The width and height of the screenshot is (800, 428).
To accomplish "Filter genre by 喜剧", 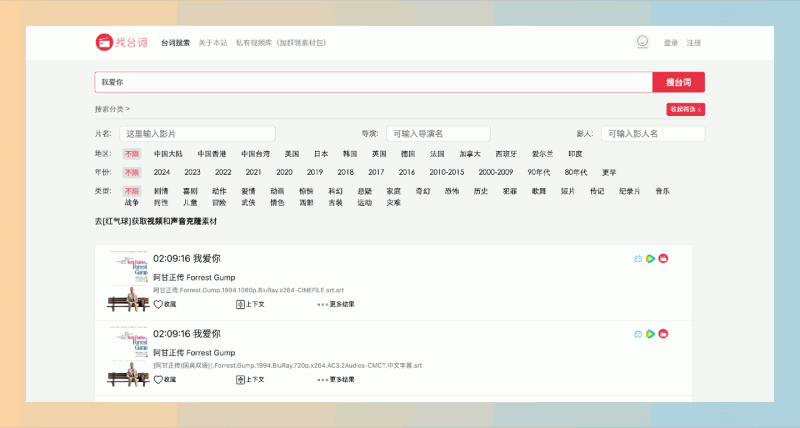I will 190,191.
